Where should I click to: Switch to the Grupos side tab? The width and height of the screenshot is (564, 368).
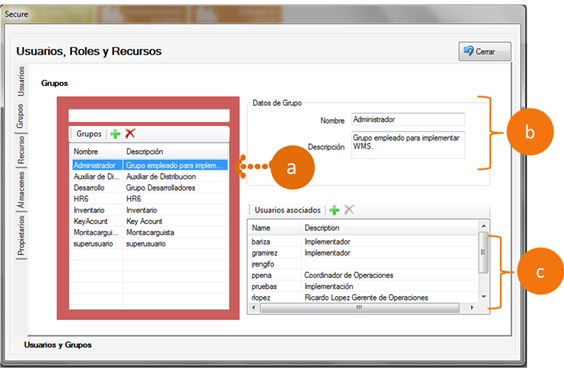pyautogui.click(x=20, y=116)
